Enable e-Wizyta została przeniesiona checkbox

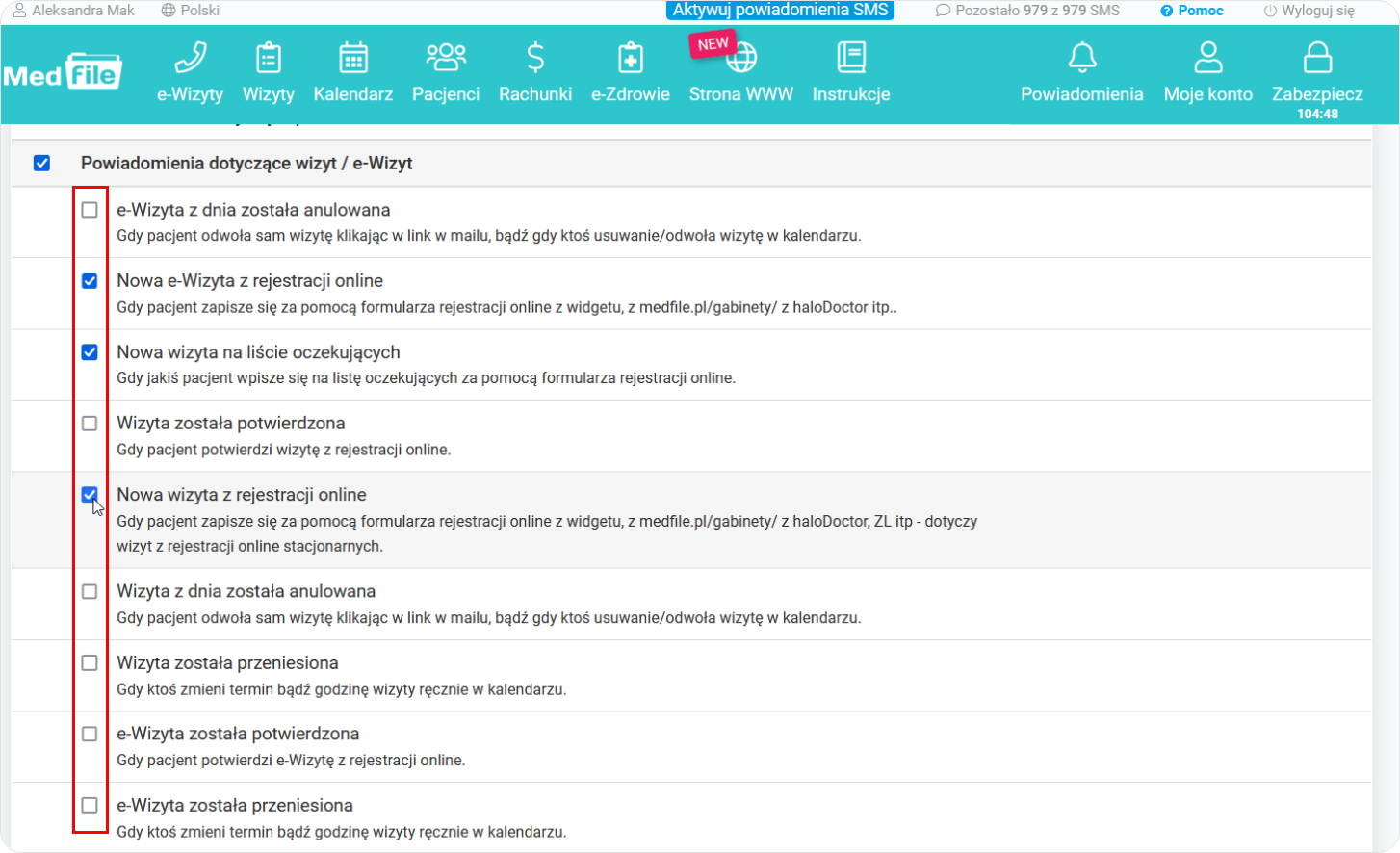[x=90, y=805]
